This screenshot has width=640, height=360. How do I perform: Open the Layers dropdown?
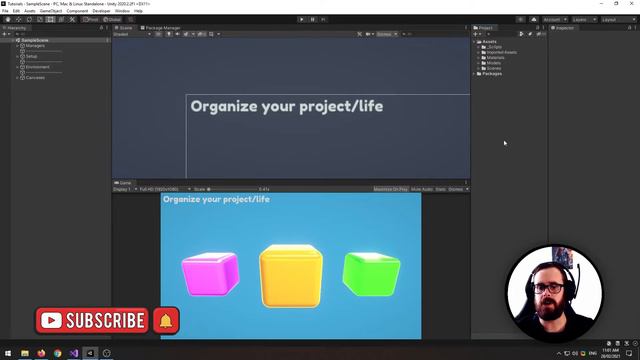tap(584, 19)
